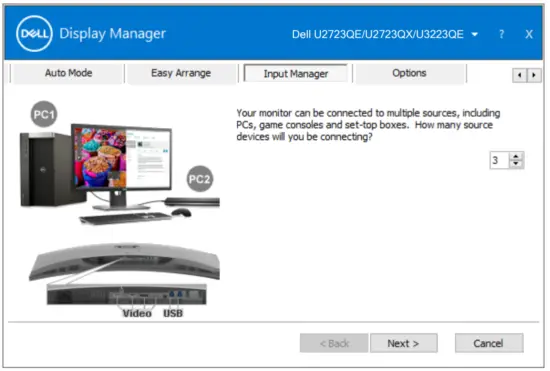Click the PC1 badge icon
The image size is (550, 371).
43,114
